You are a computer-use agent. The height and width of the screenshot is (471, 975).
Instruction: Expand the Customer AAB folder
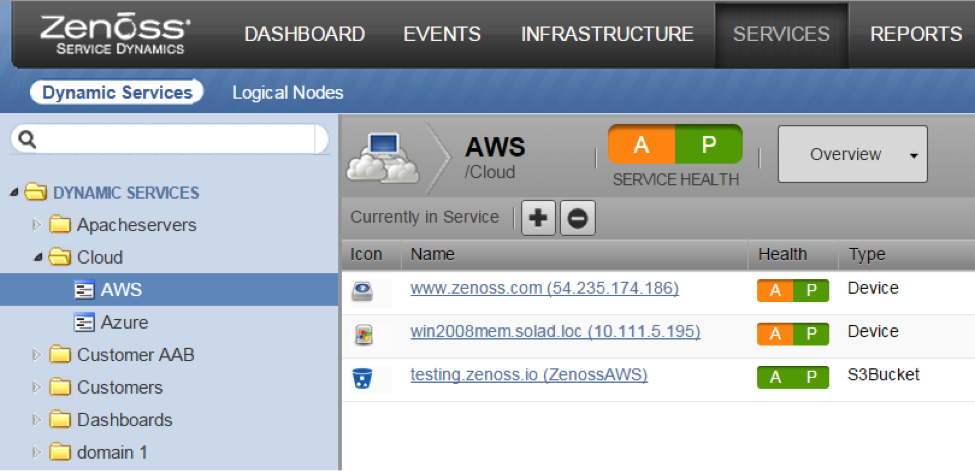tap(37, 354)
